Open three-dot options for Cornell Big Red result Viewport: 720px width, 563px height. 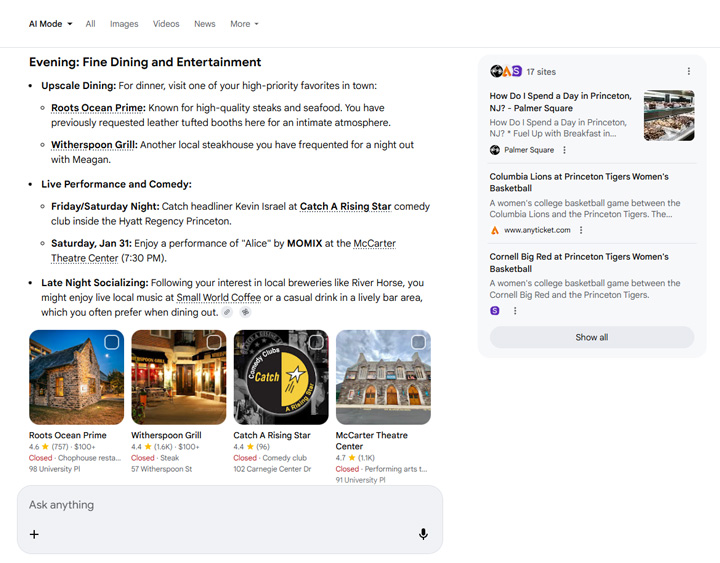pyautogui.click(x=515, y=311)
